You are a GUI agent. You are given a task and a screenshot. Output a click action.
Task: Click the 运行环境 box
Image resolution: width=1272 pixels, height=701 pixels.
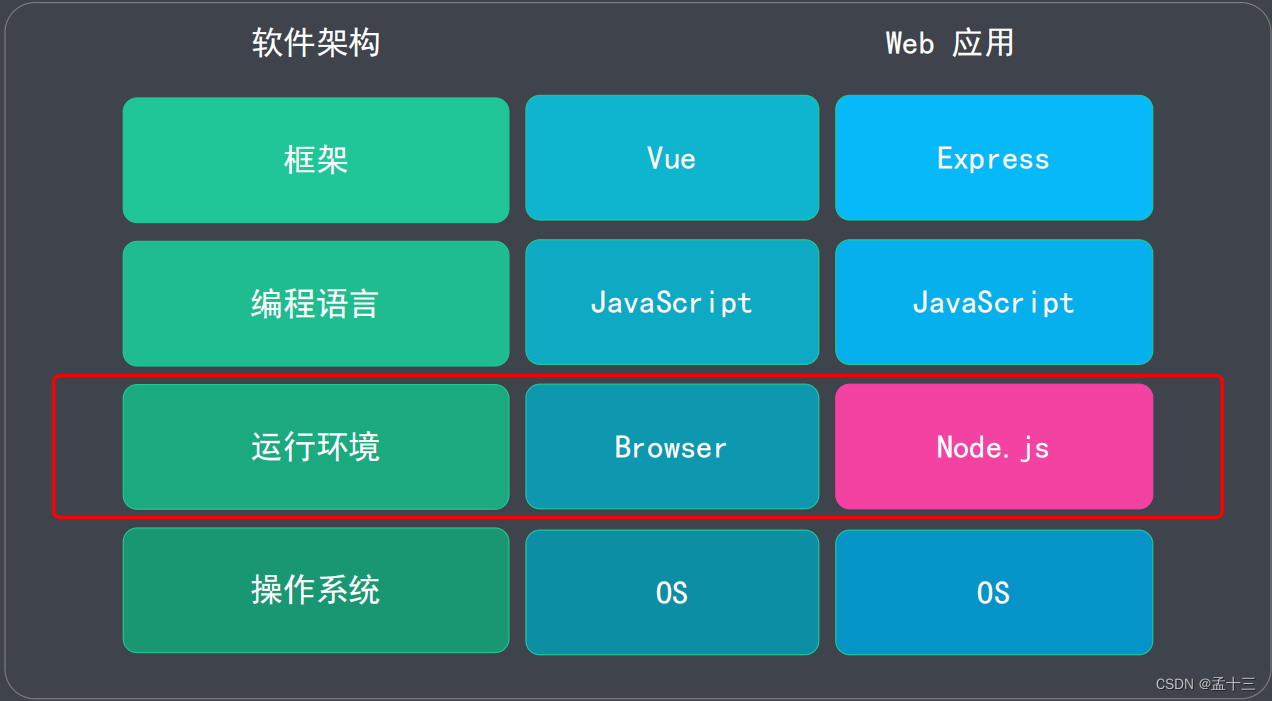316,447
